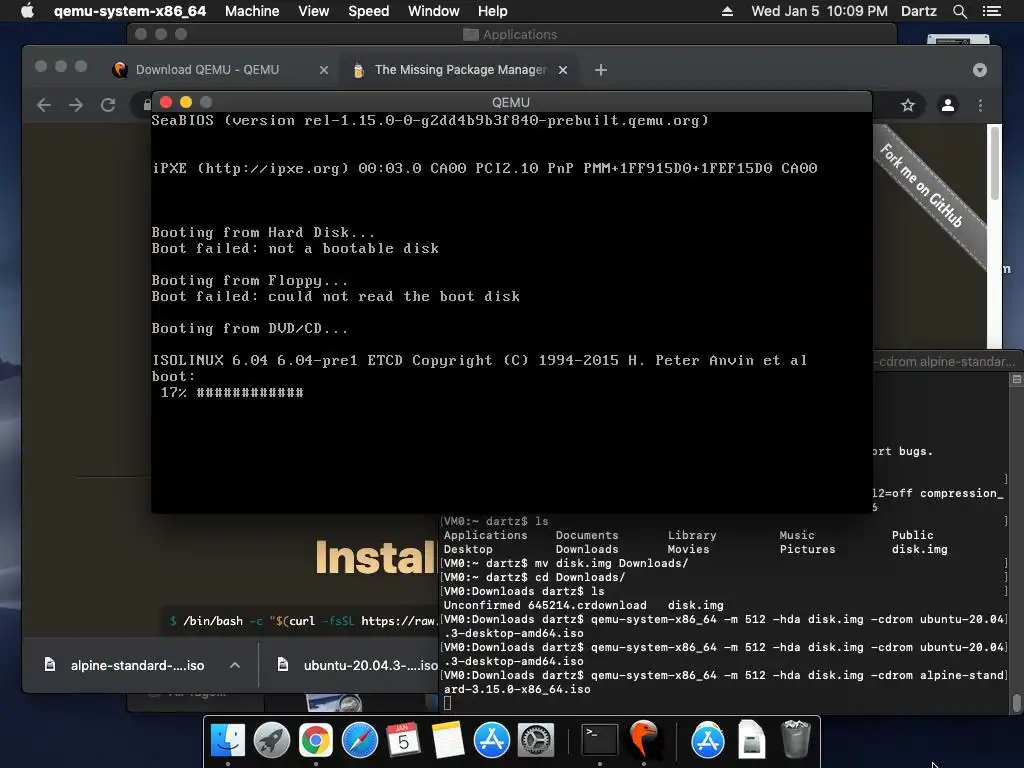Open the View menu
Viewport: 1024px width, 768px height.
(x=313, y=11)
